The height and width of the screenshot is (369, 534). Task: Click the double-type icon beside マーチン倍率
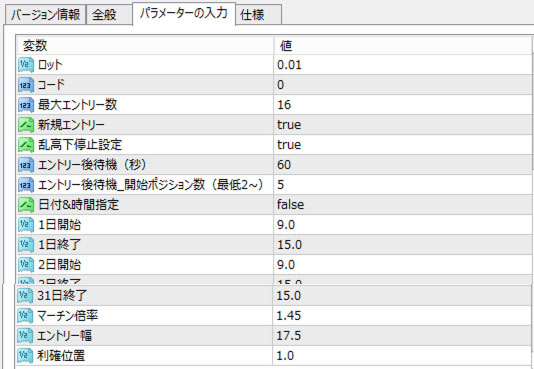26,316
